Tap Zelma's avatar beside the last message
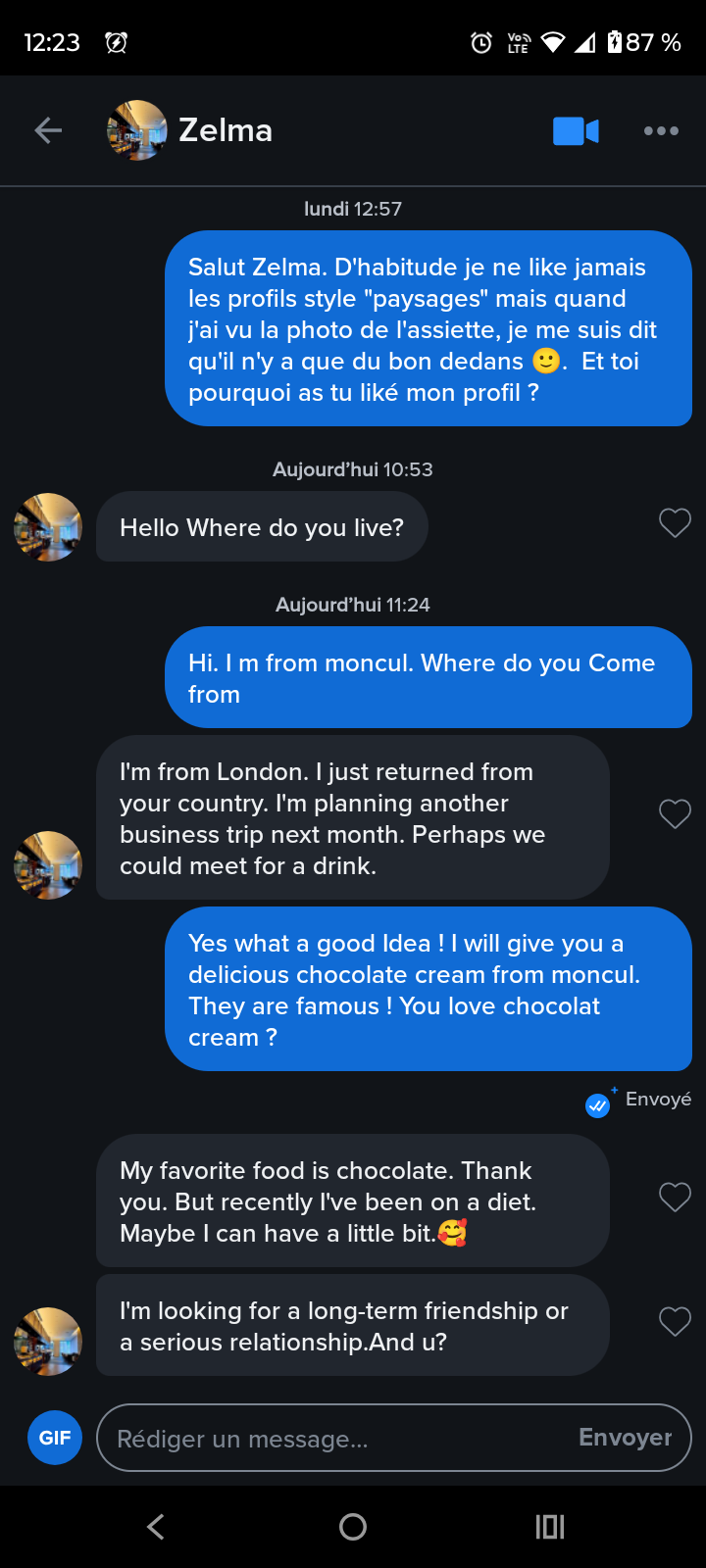Viewport: 706px width, 1568px height. click(48, 1342)
